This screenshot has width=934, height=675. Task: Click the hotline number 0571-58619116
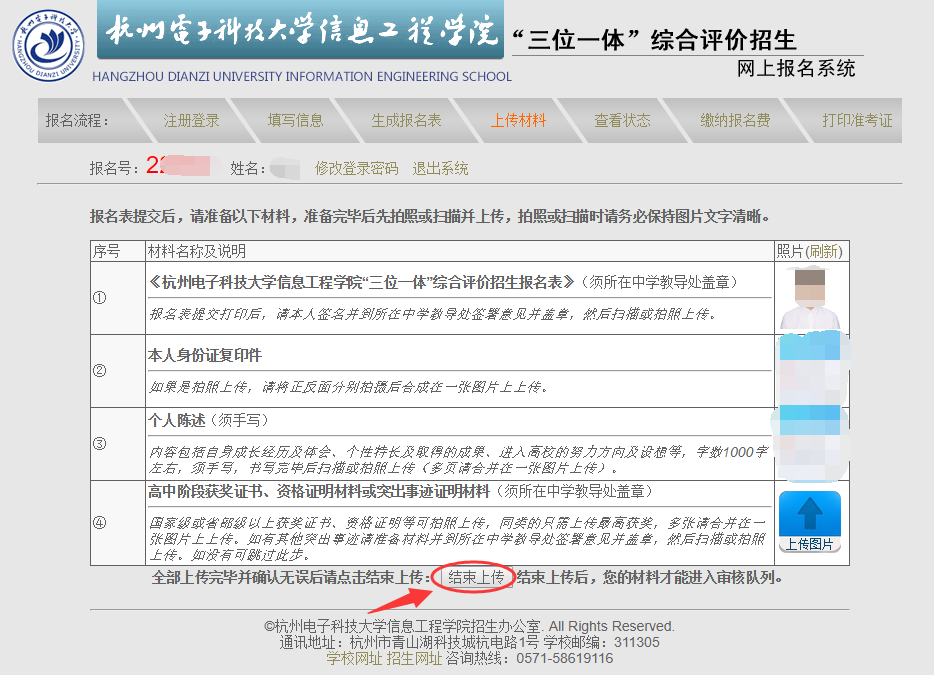pos(565,658)
